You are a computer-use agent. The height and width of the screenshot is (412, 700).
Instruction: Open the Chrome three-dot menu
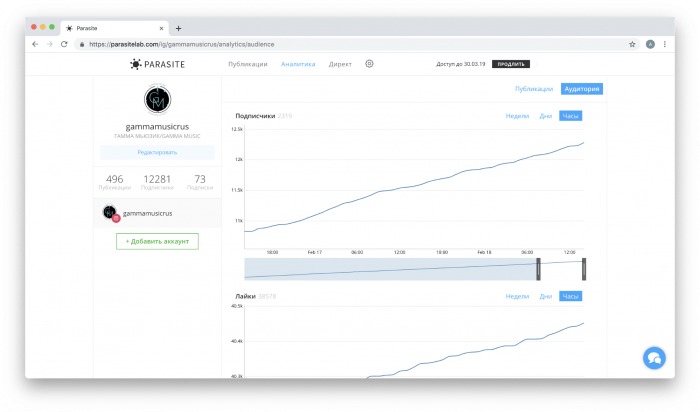pos(666,44)
